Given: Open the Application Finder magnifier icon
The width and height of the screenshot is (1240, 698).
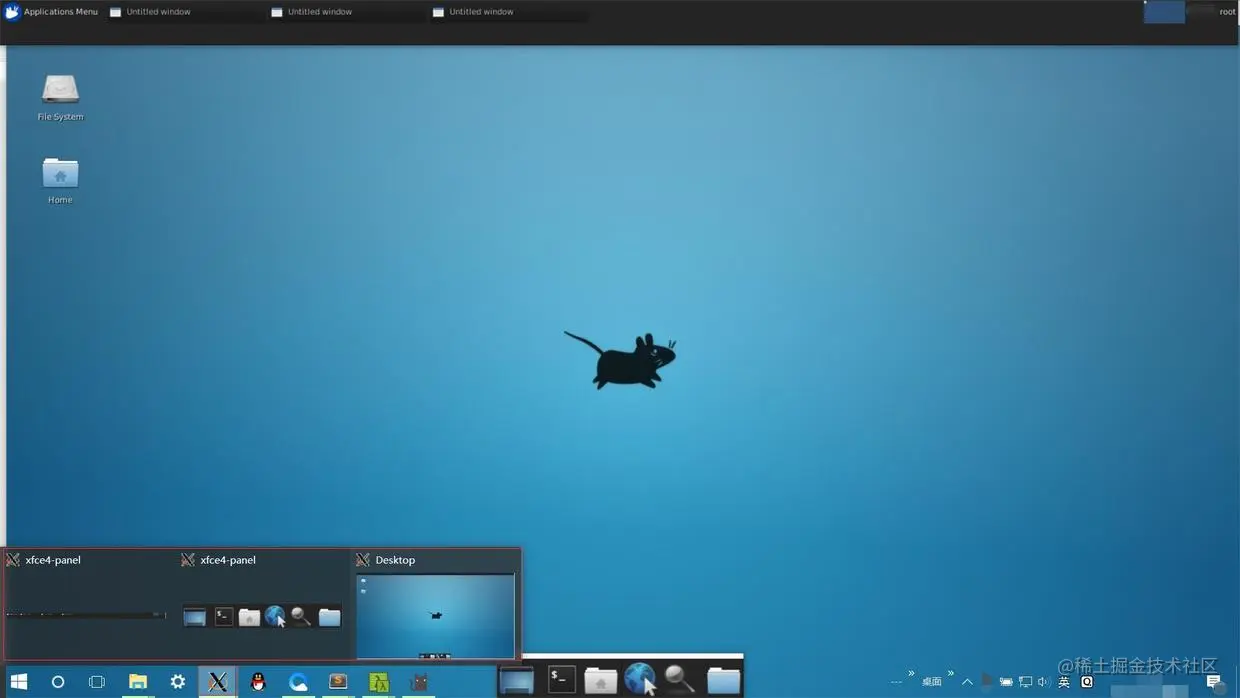Looking at the screenshot, I should pos(678,681).
